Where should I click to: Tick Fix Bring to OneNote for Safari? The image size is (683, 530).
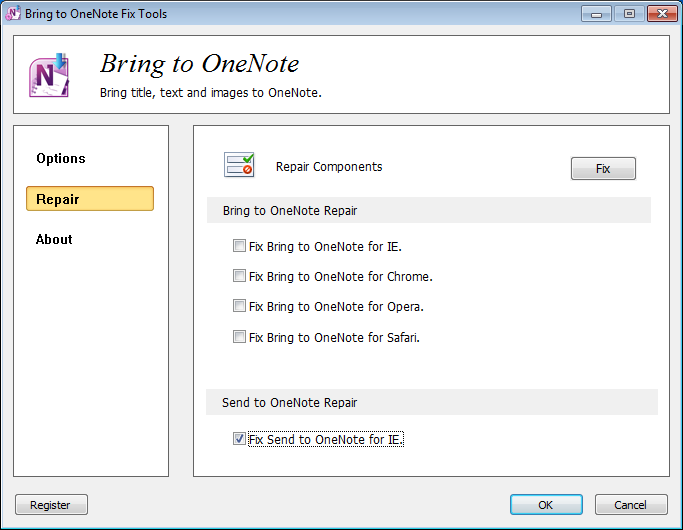tap(239, 337)
